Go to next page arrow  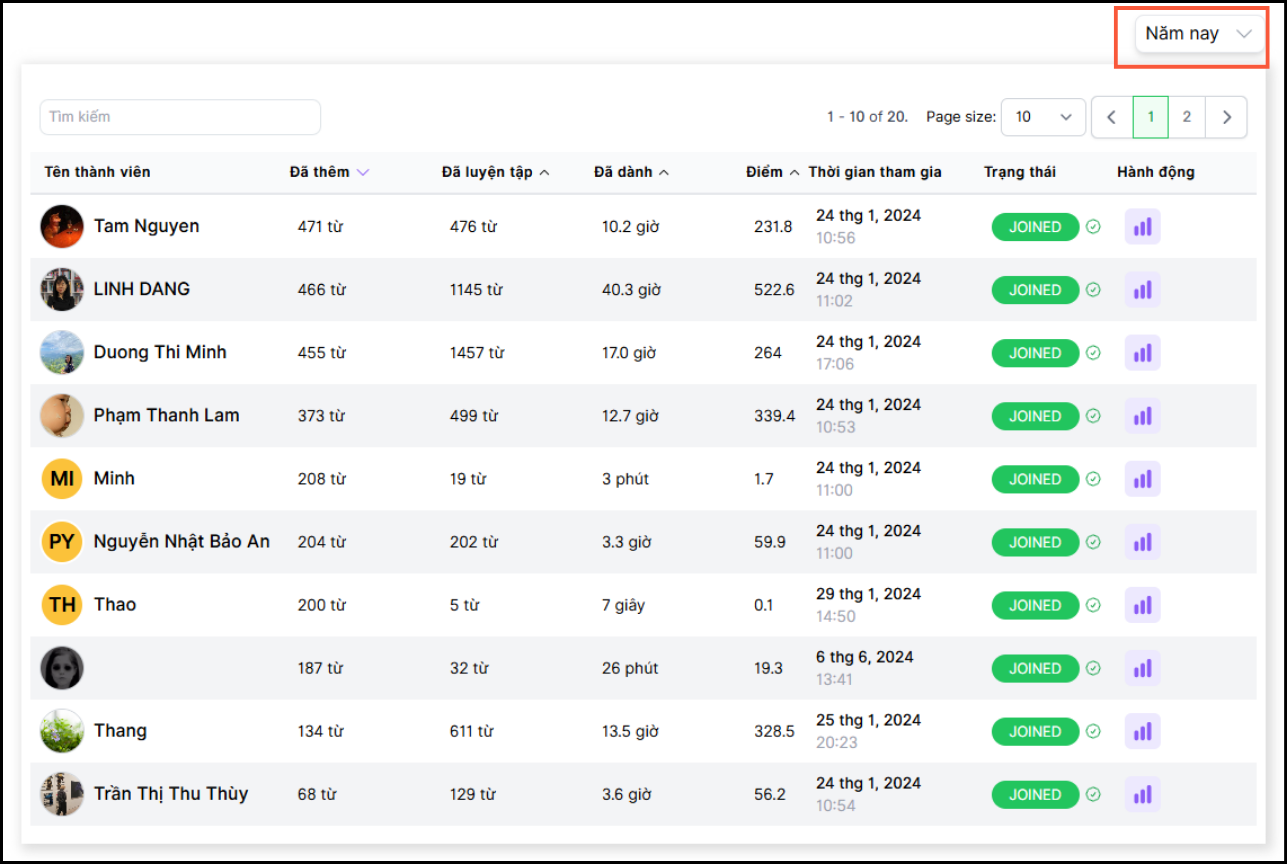click(1227, 117)
